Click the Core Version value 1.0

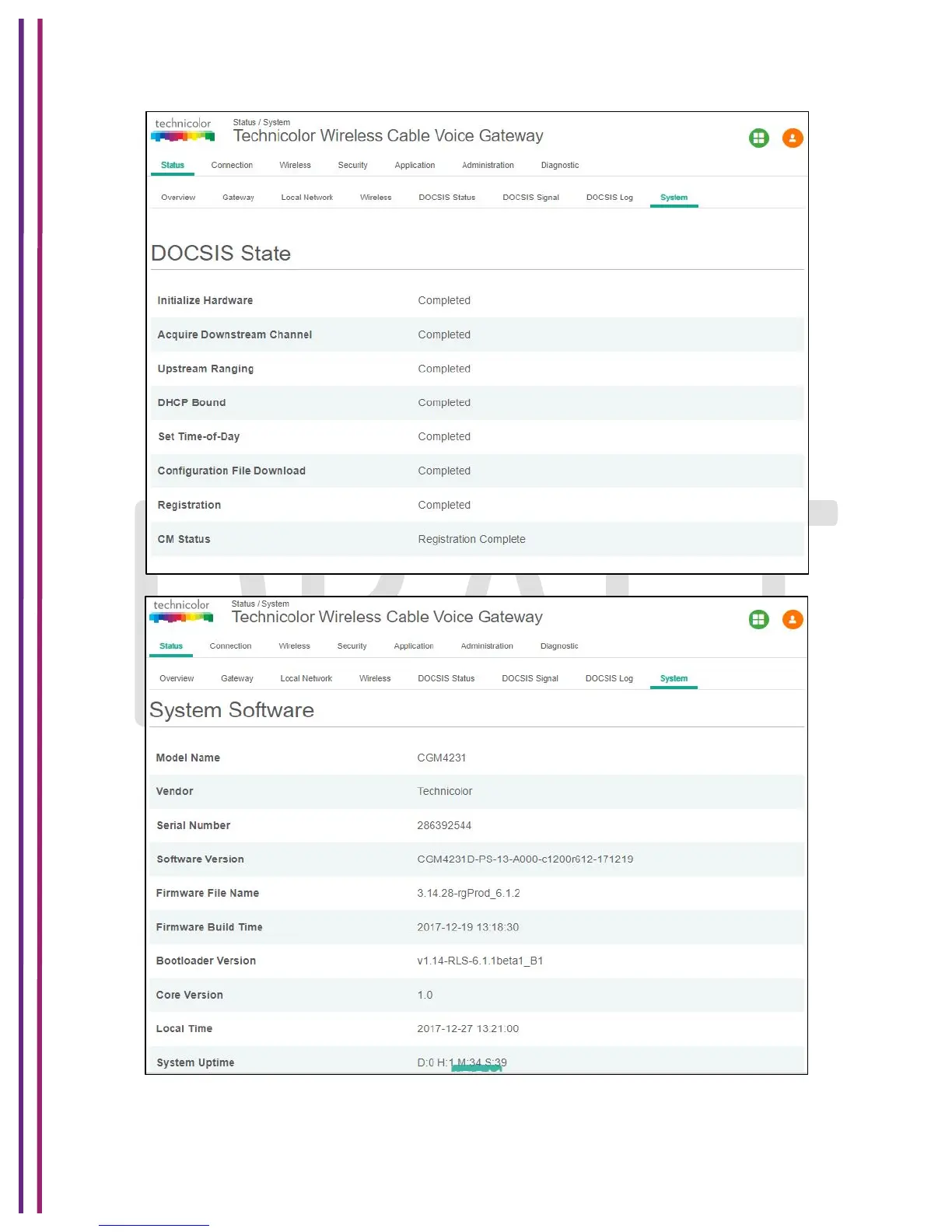[425, 996]
